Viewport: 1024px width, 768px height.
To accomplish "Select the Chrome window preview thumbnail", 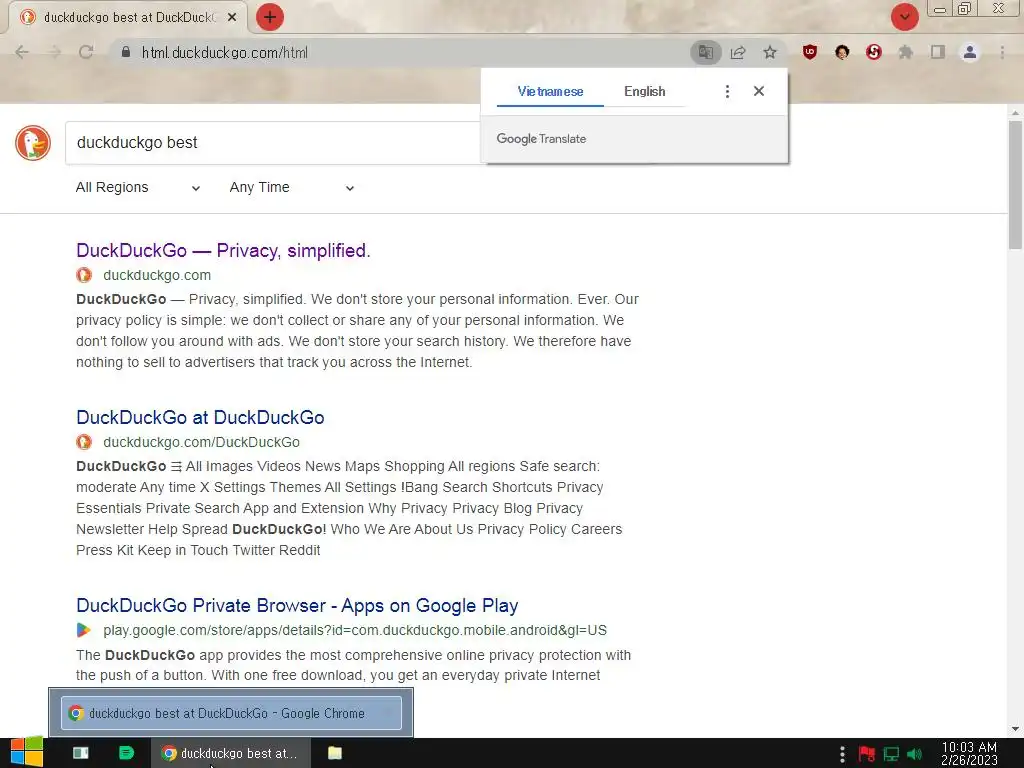I will point(231,712).
